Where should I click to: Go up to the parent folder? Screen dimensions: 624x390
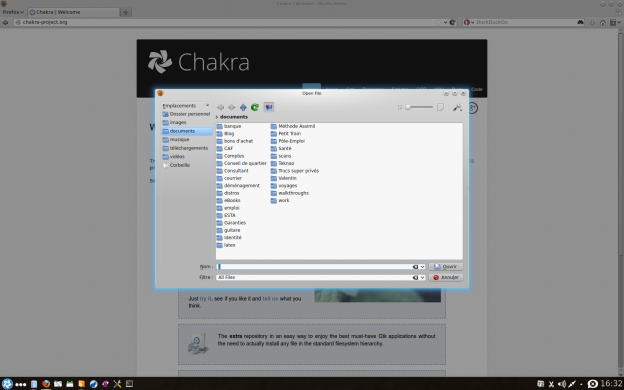tap(243, 107)
